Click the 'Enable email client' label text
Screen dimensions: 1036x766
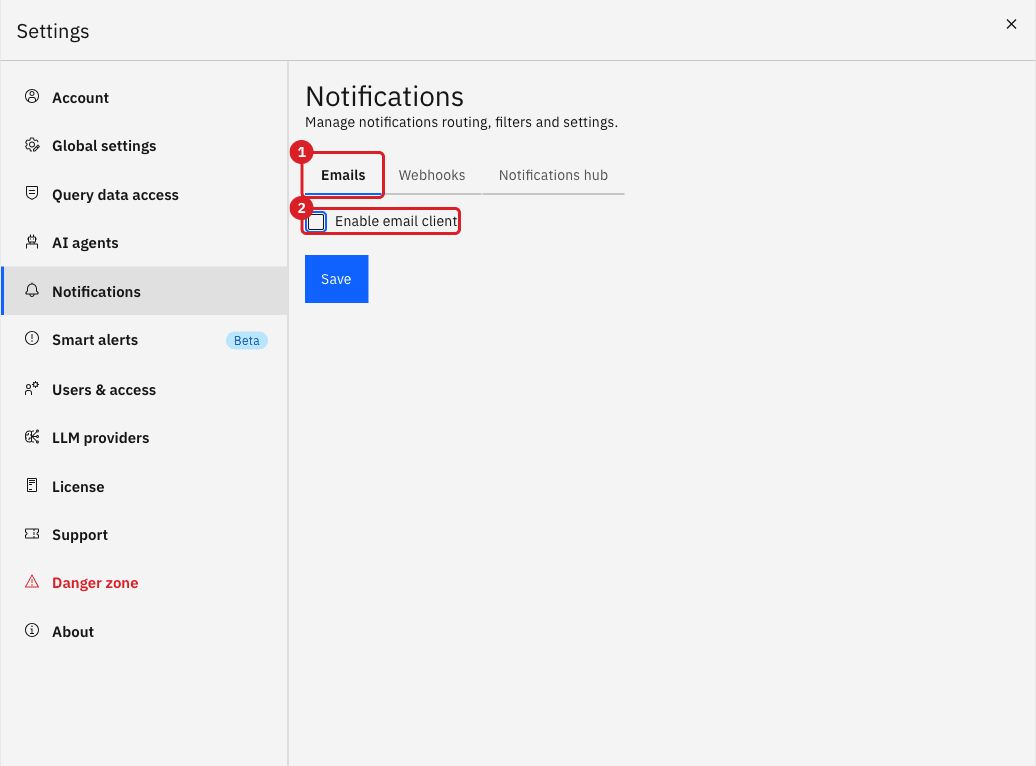pyautogui.click(x=396, y=221)
